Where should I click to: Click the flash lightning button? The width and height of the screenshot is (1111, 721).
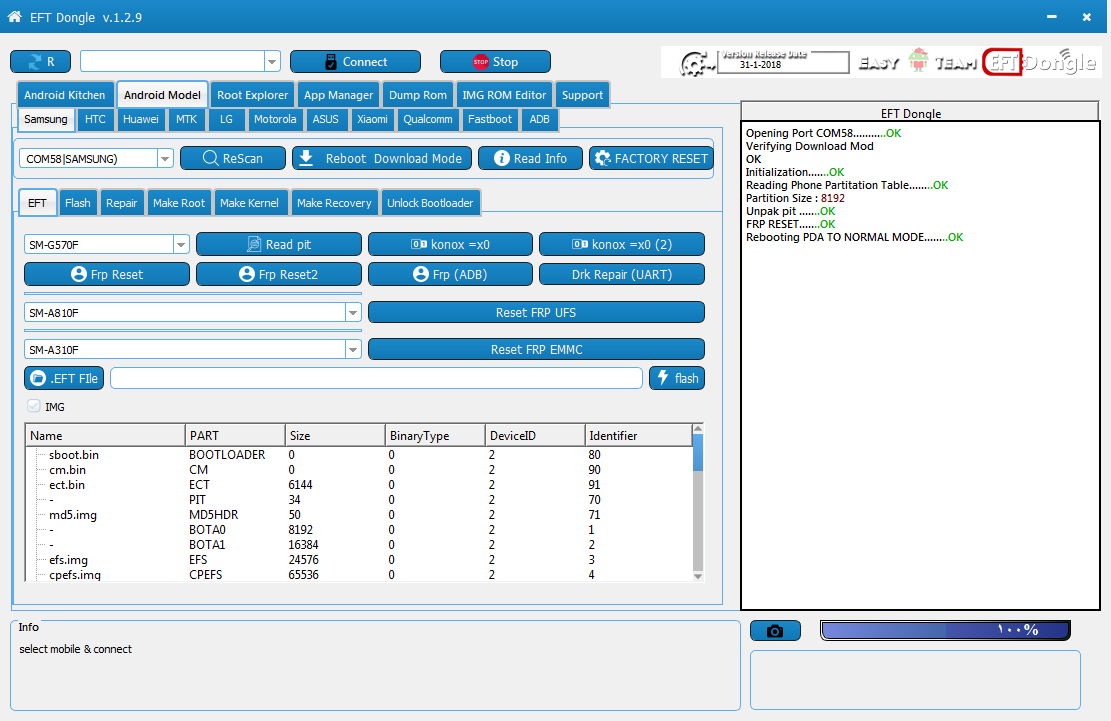click(677, 378)
